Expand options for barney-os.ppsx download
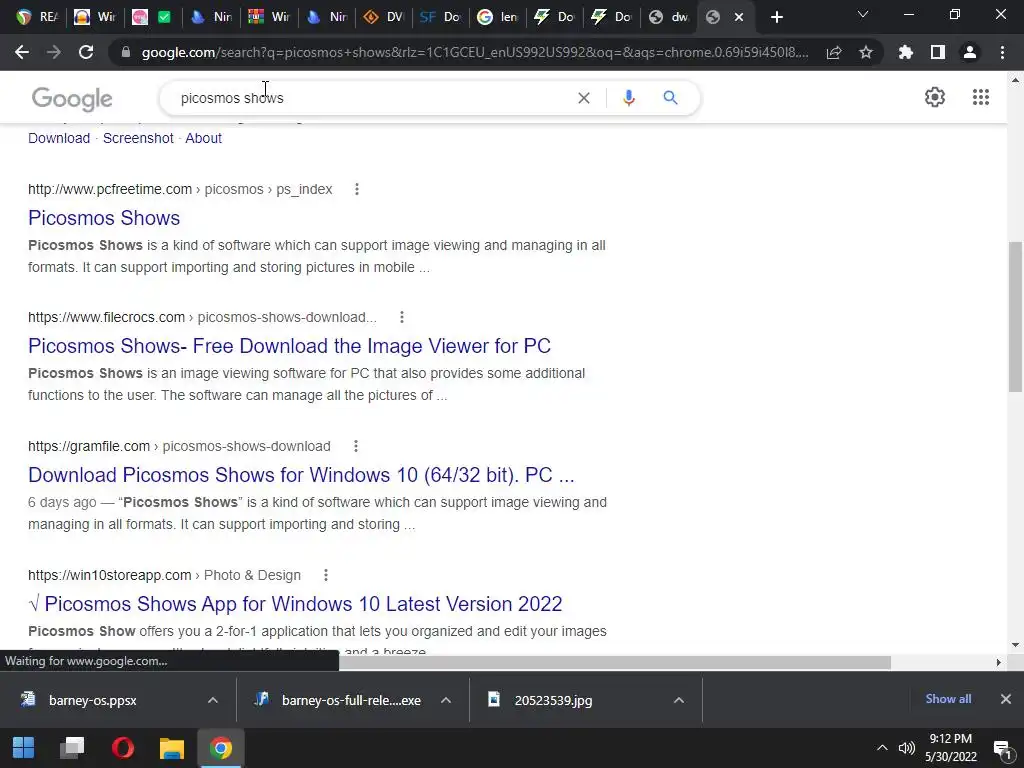1024x768 pixels. point(212,700)
